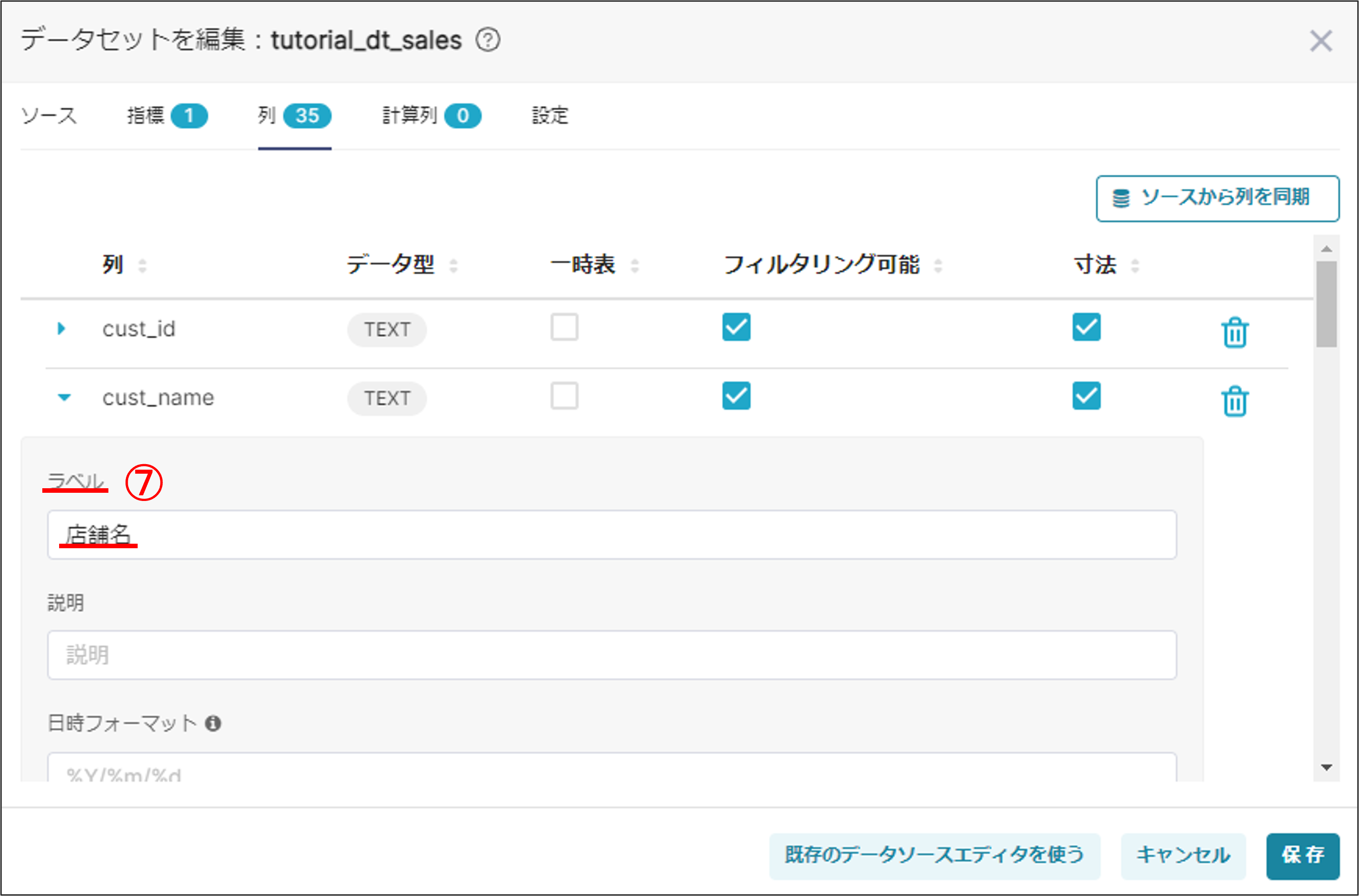Switch to the 指標 tab
This screenshot has height=896, width=1359.
167,116
